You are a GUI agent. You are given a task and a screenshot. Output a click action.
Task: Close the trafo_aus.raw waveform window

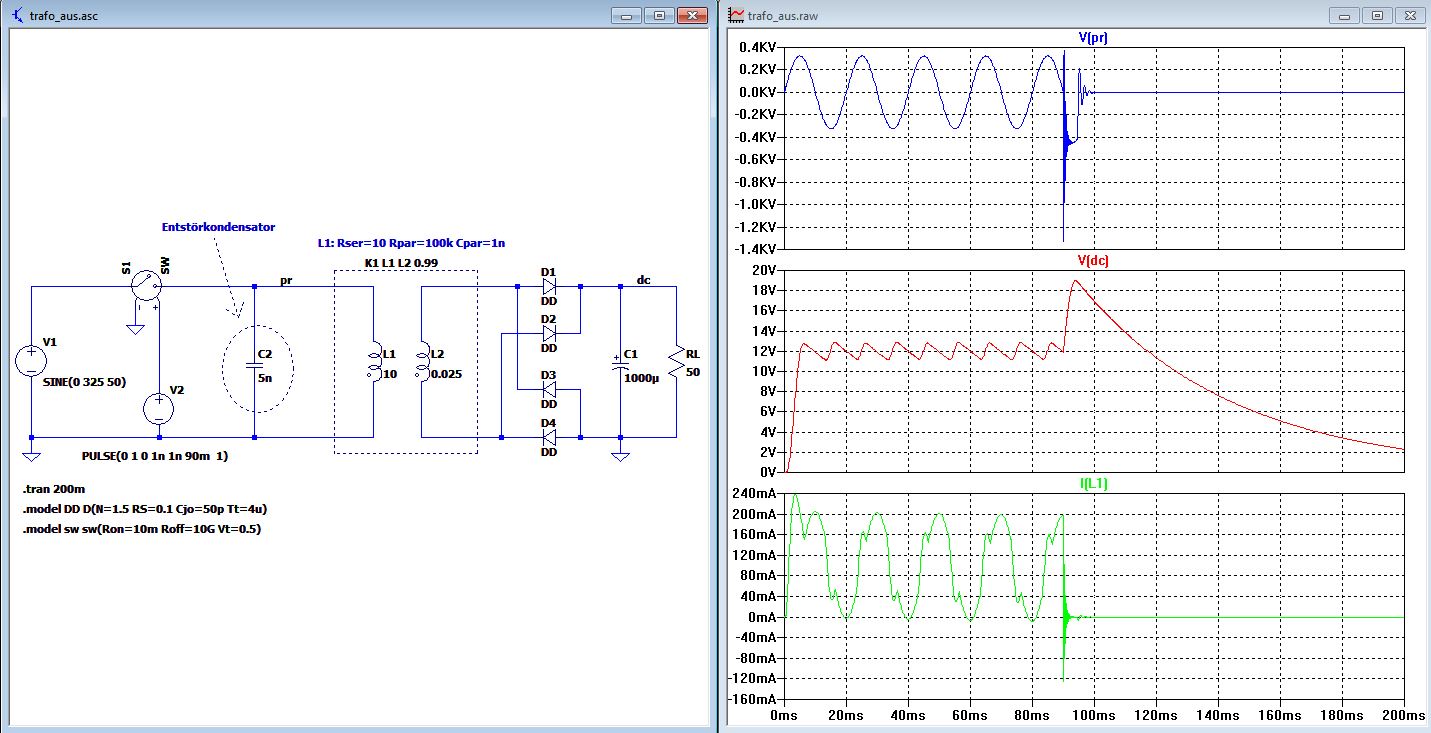(1409, 15)
